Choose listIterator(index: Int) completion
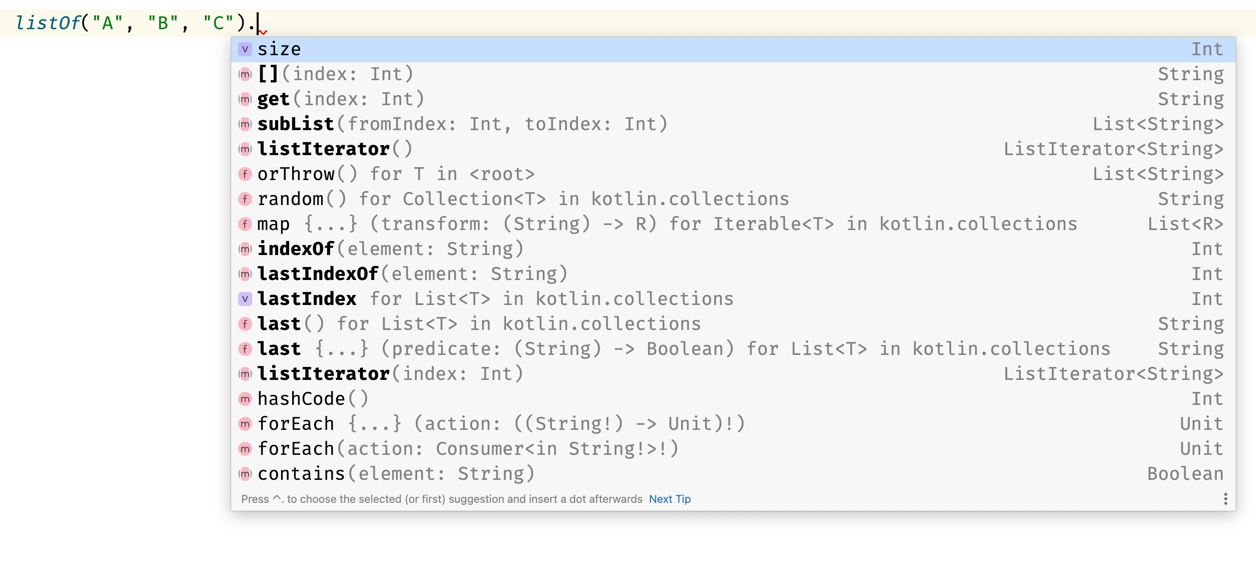Viewport: 1256px width, 566px height. coord(390,374)
